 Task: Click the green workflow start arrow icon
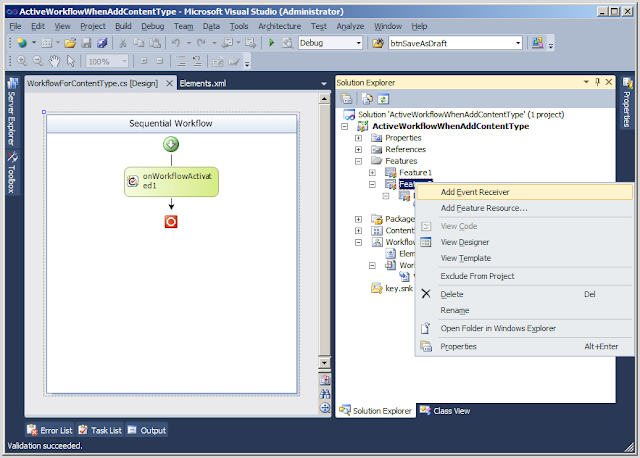point(171,144)
